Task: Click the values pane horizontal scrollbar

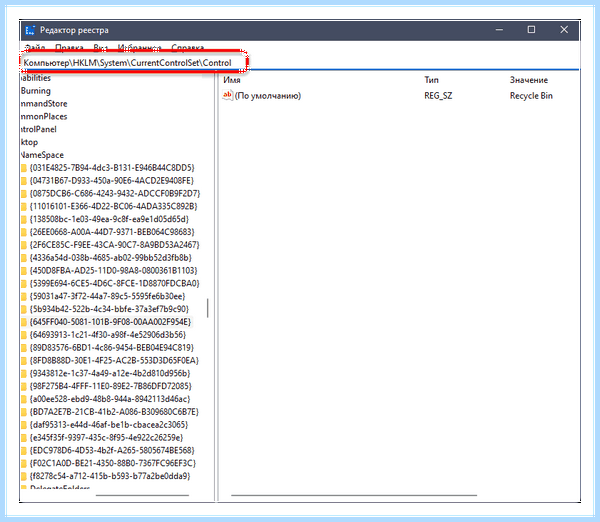Action: tap(354, 495)
